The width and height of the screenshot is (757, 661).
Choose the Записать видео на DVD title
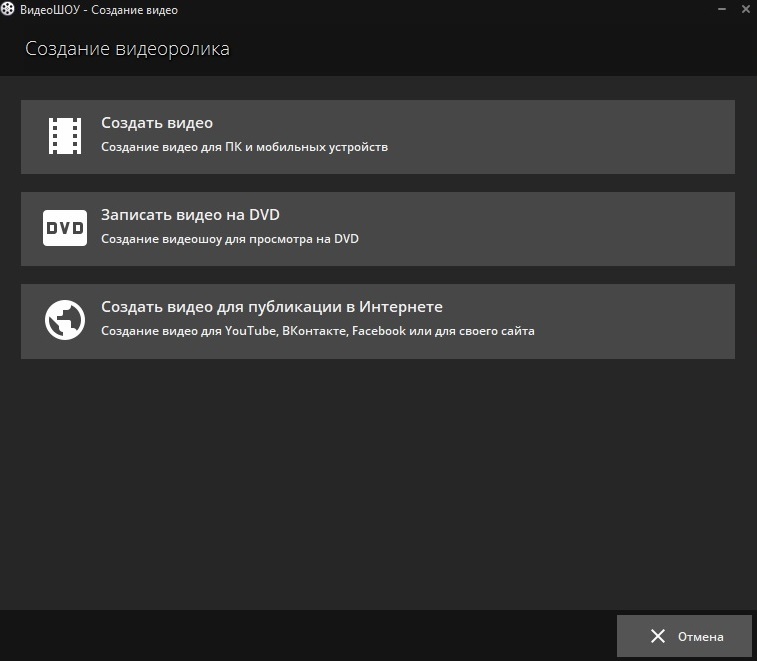pos(190,214)
